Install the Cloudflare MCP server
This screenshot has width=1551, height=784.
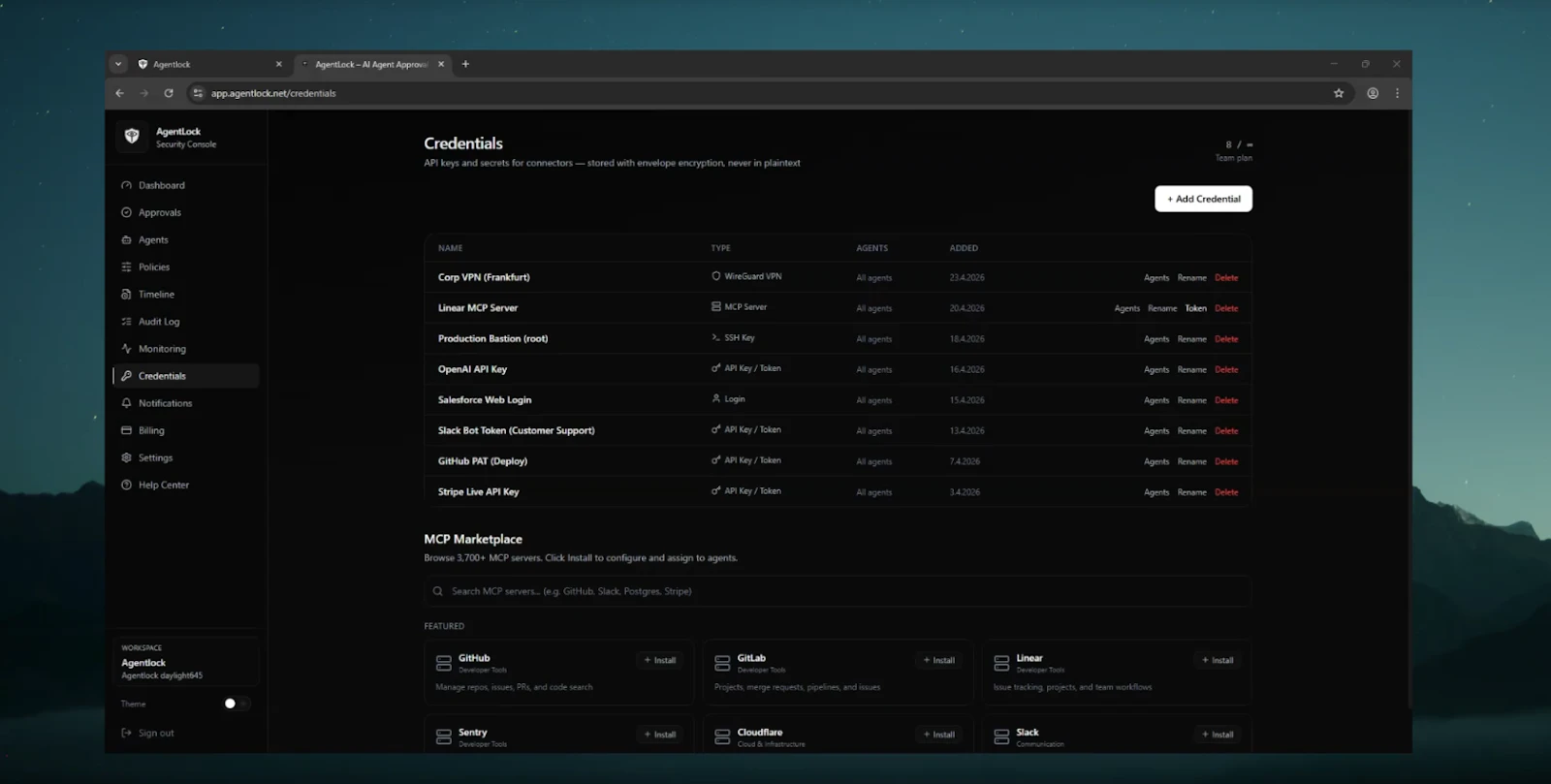pos(939,735)
